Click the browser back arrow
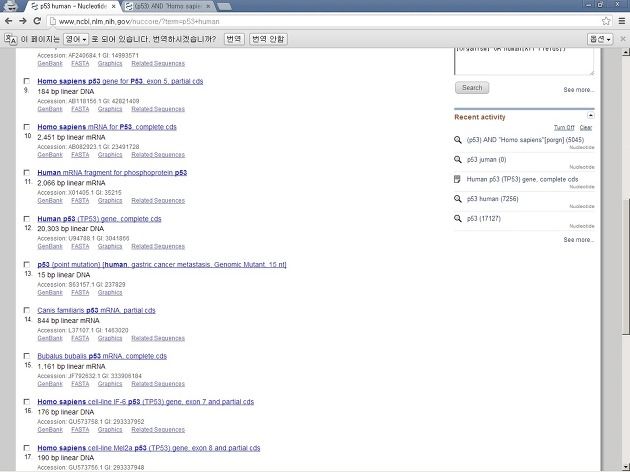Viewport: 630px width, 472px height. [8, 21]
